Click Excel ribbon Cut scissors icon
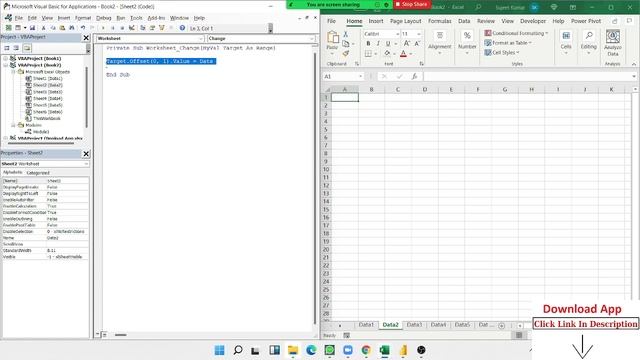The height and width of the screenshot is (360, 640). tap(346, 34)
